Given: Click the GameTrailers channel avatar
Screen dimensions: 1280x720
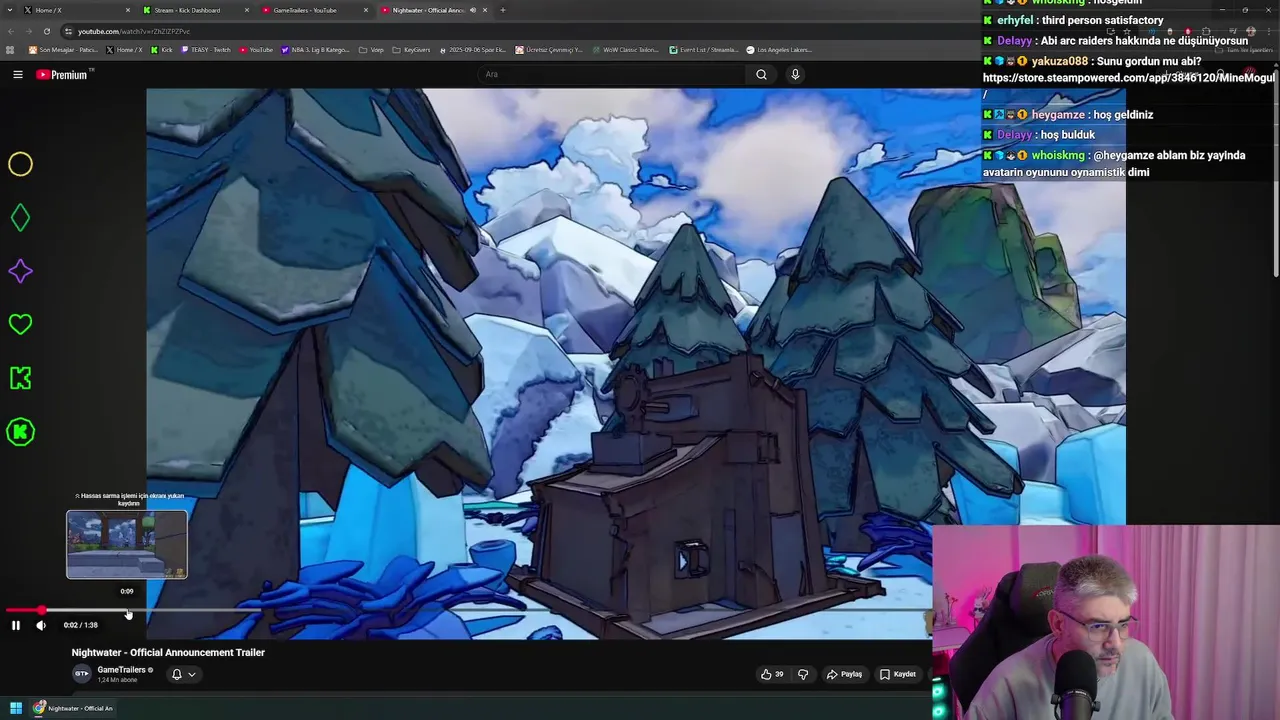Looking at the screenshot, I should click(x=82, y=674).
